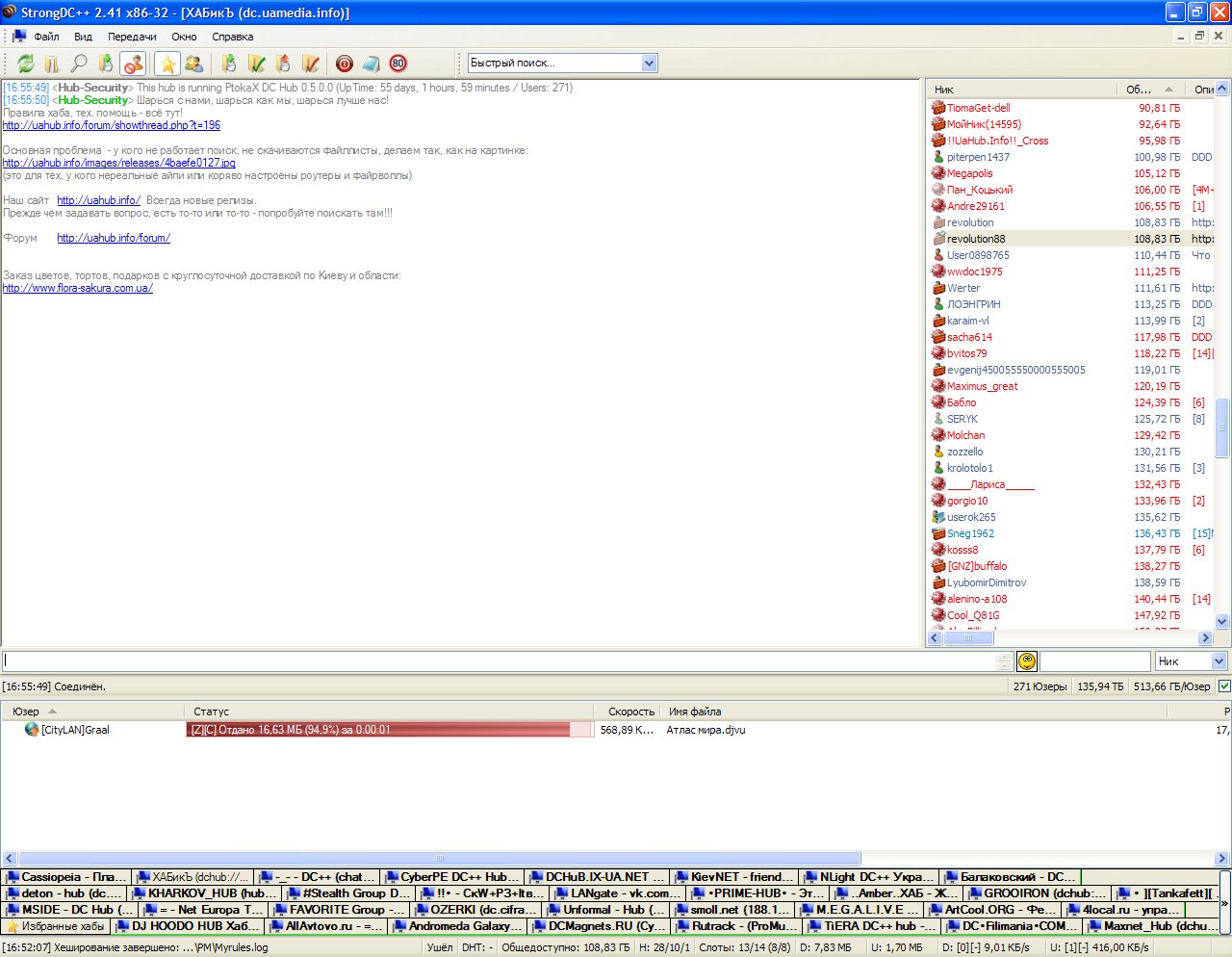Switch to the 'Cassiopeia' hub tab
Screen dimensions: 1232x957
[66, 877]
